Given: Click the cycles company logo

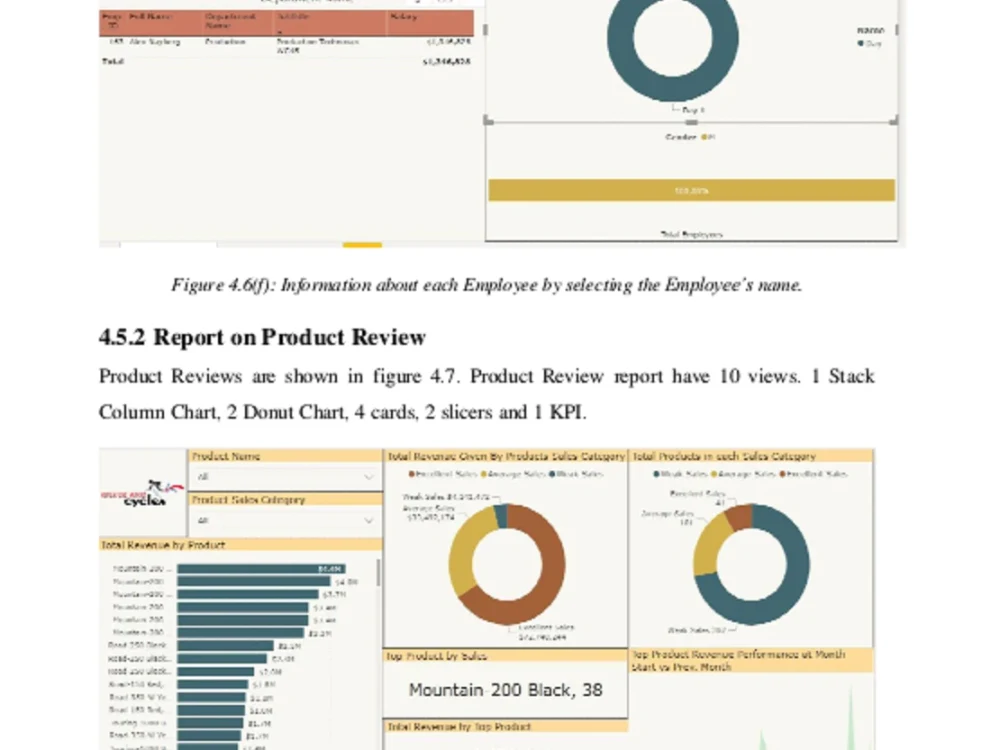Looking at the screenshot, I should 143,493.
